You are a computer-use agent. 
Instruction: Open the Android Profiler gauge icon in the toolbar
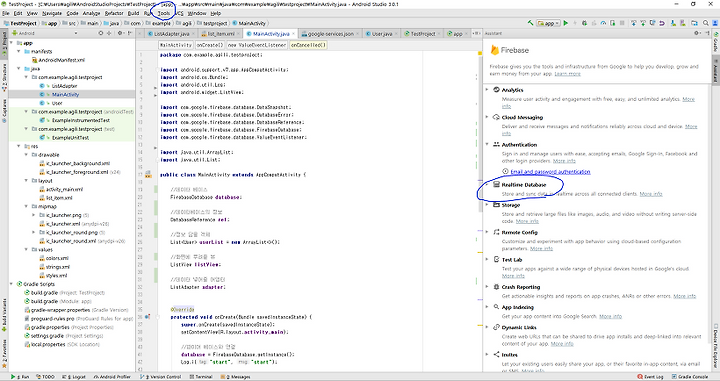click(603, 23)
